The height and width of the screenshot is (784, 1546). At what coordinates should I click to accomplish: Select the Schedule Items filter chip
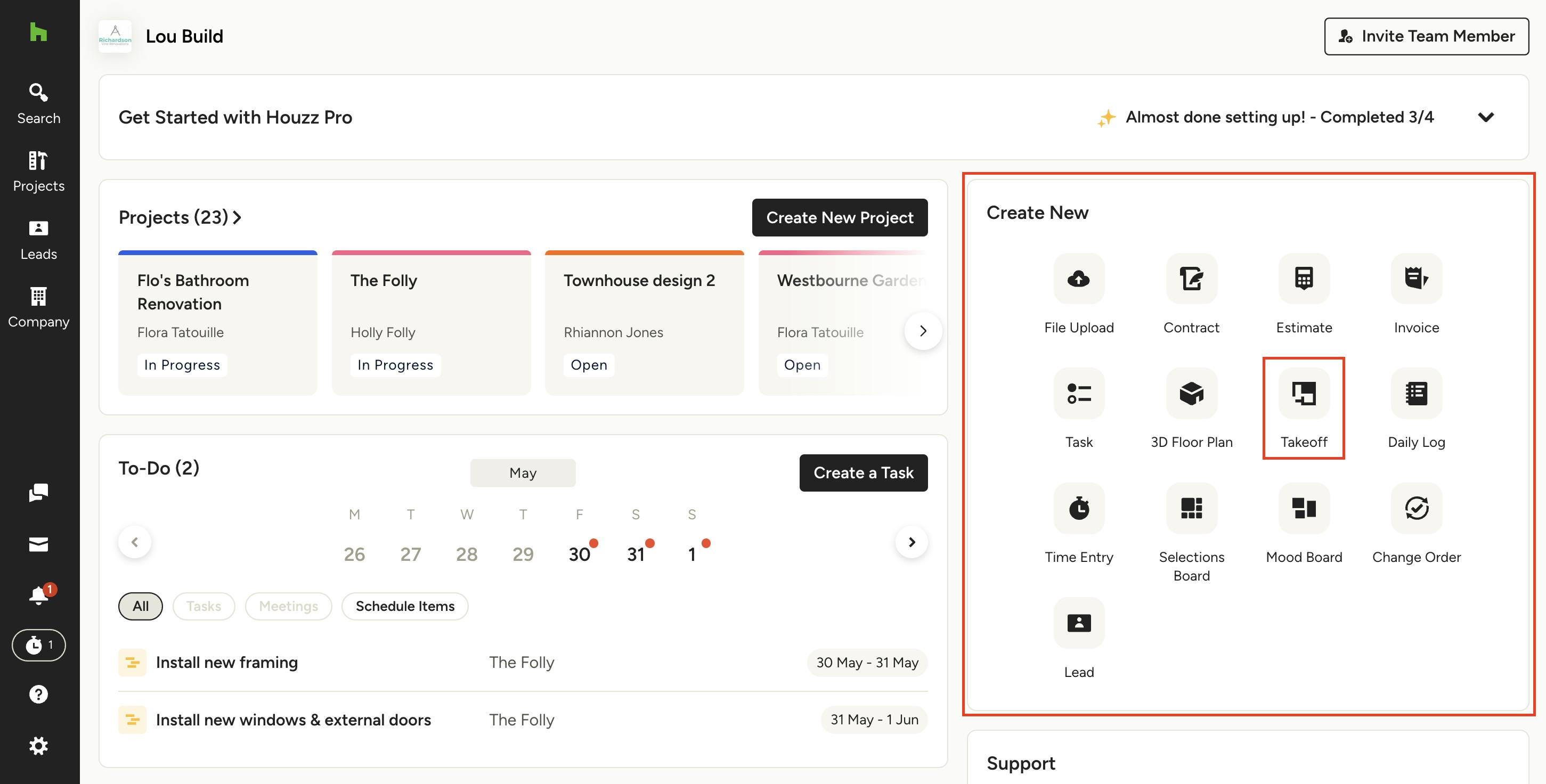point(404,606)
